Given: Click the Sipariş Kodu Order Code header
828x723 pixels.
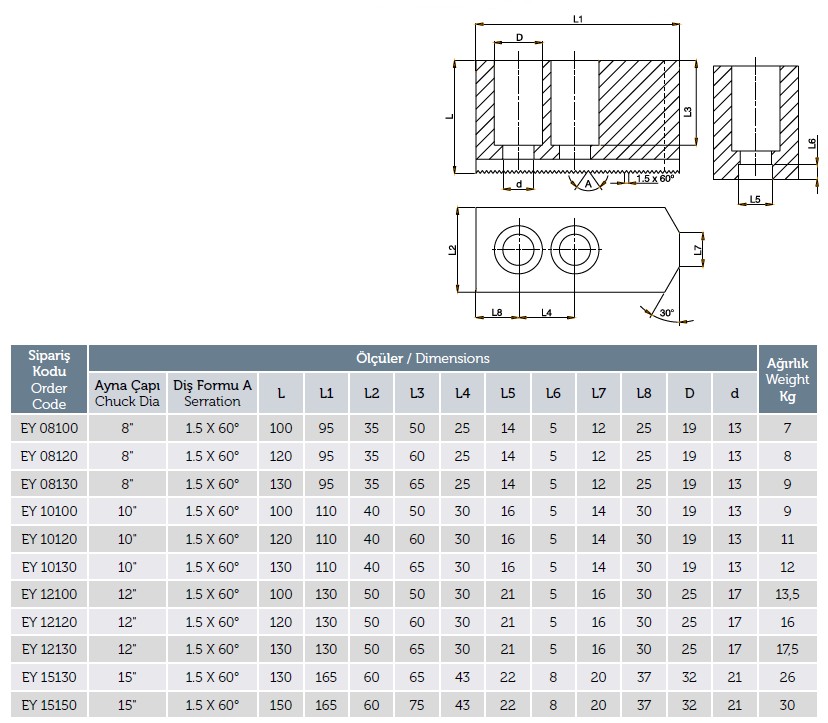Looking at the screenshot, I should [49, 379].
